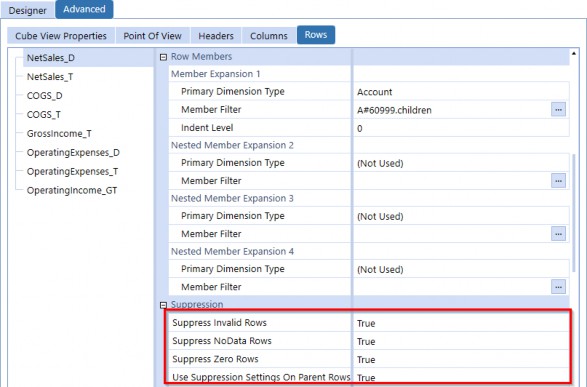The height and width of the screenshot is (387, 587).
Task: Select the COGS_T row
Action: pyautogui.click(x=43, y=115)
